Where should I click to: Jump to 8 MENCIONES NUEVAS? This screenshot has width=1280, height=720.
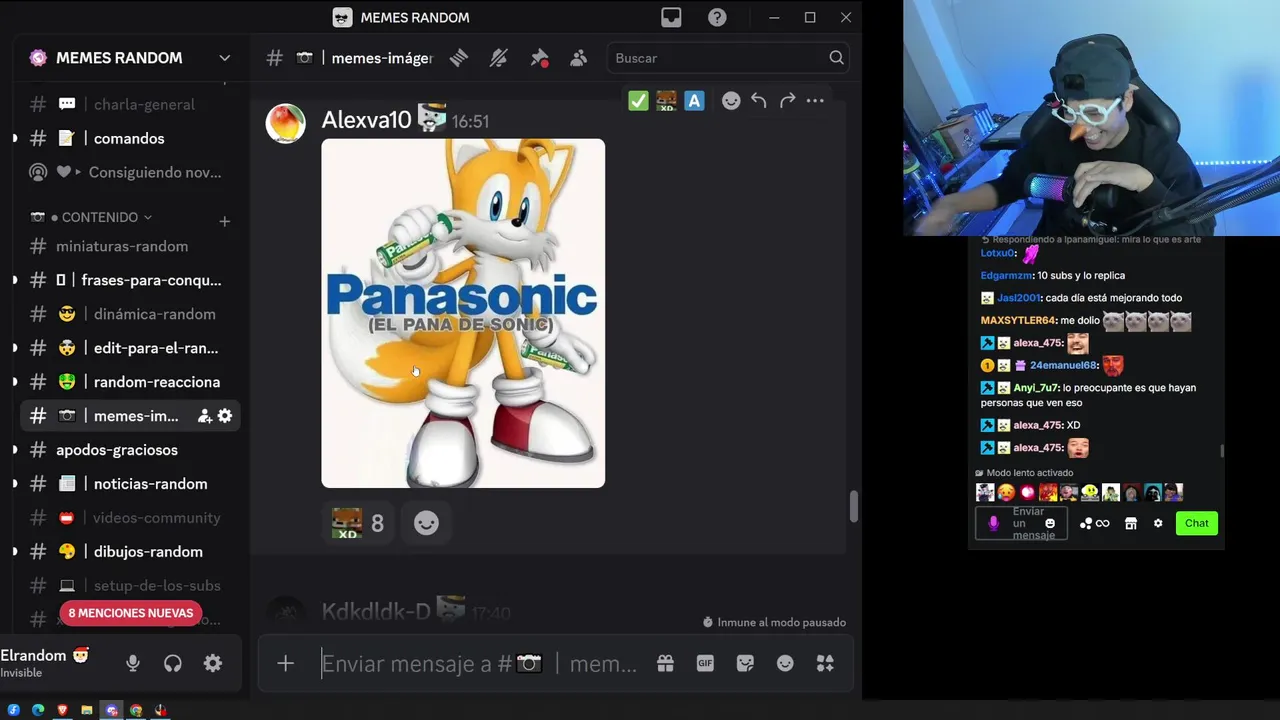131,613
